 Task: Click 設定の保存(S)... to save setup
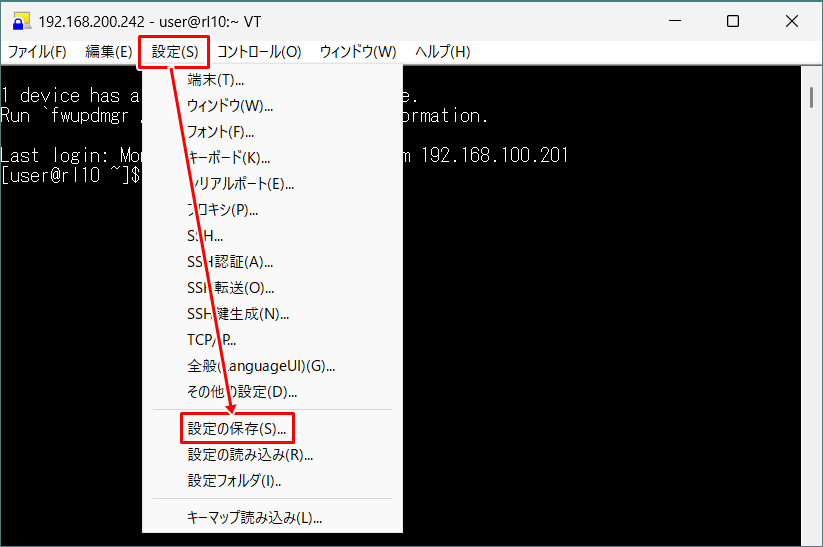point(236,429)
